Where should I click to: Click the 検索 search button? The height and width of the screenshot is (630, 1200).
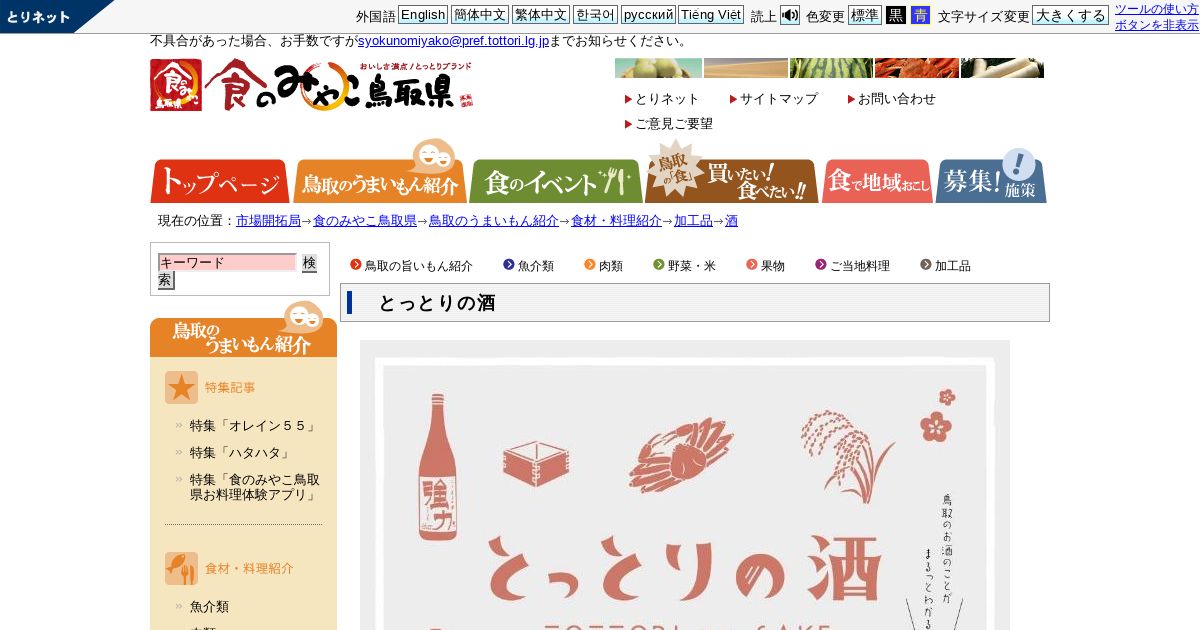(x=309, y=263)
